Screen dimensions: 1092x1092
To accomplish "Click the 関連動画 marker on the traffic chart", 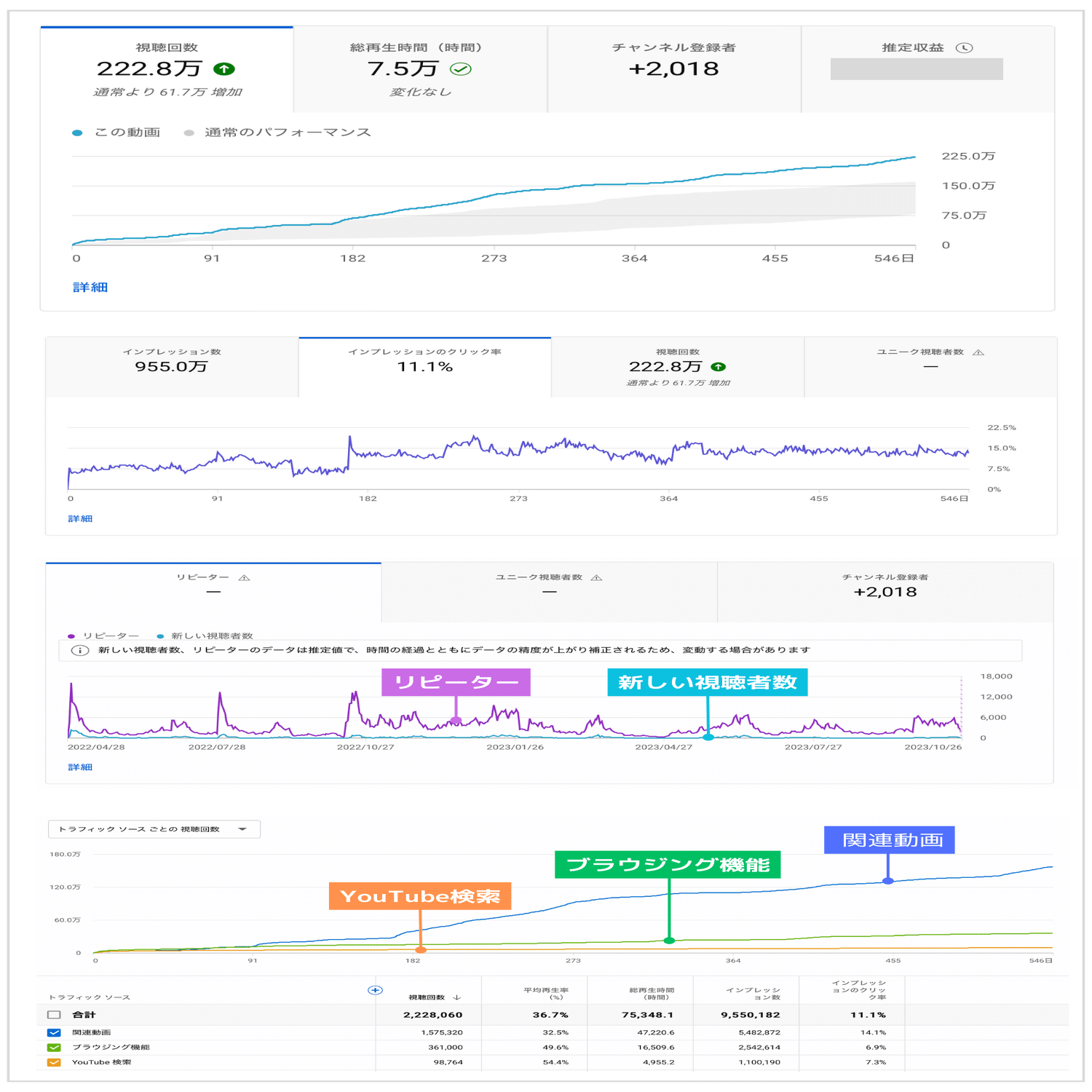I will [888, 881].
